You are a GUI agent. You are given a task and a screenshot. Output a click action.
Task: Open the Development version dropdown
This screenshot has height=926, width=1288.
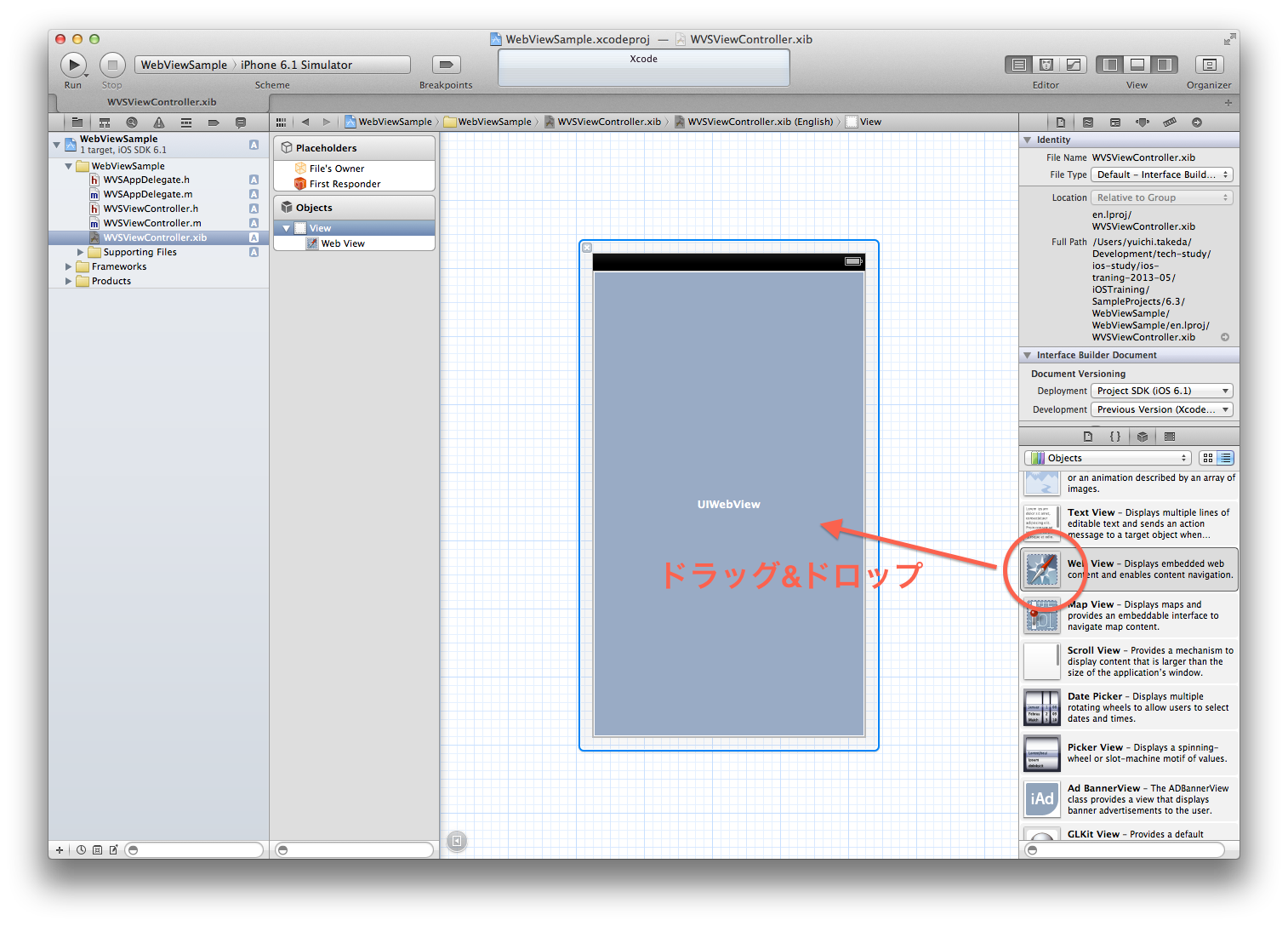1162,409
